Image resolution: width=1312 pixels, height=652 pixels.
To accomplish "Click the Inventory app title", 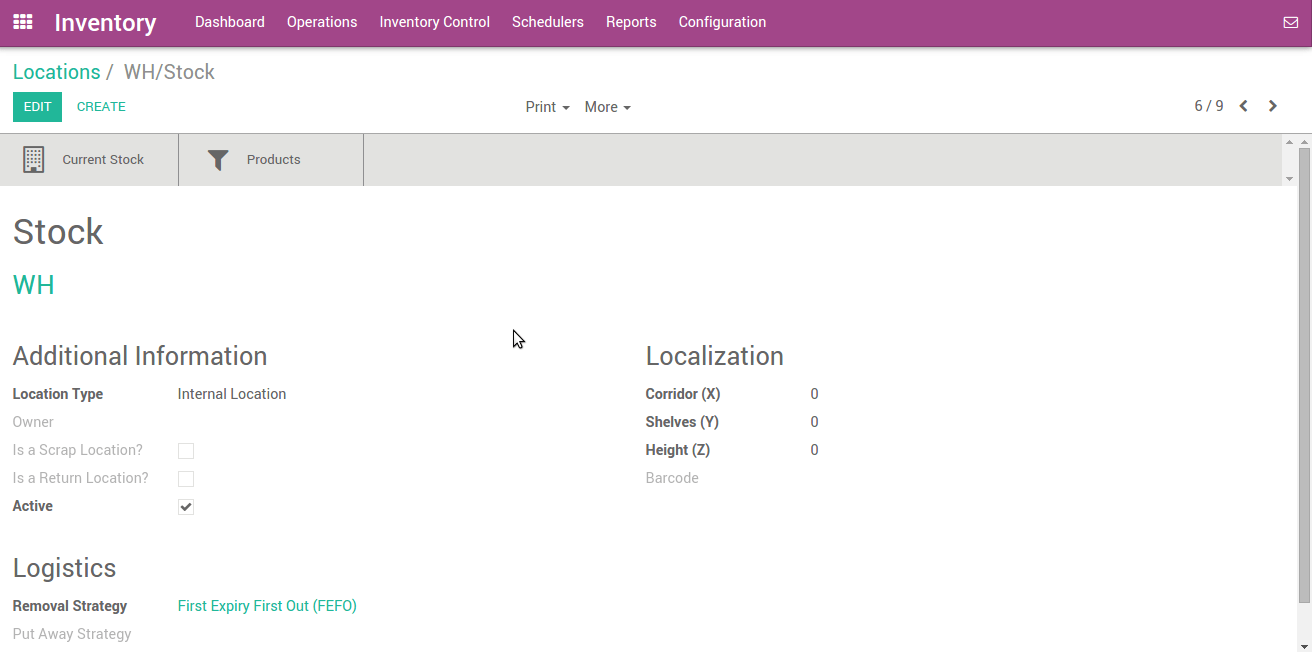I will 105,22.
